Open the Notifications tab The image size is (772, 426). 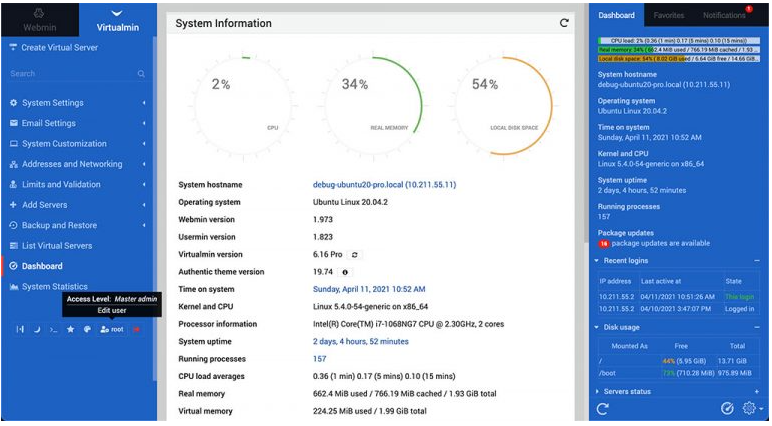pos(724,15)
